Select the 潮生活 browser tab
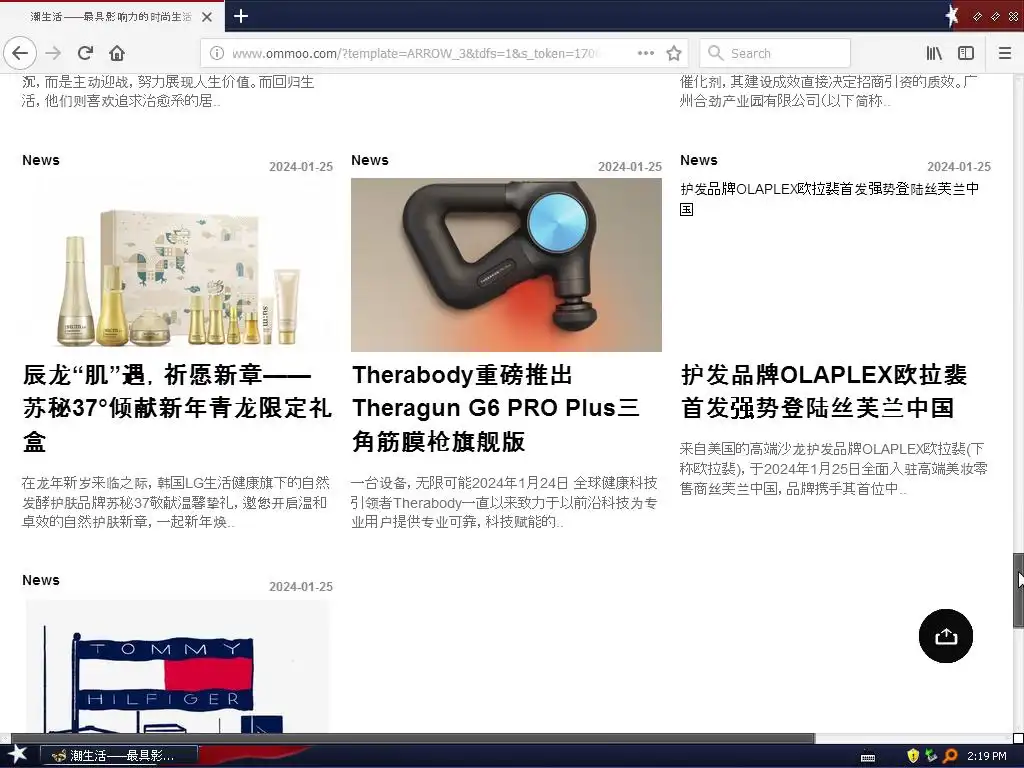This screenshot has width=1024, height=768. (112, 17)
